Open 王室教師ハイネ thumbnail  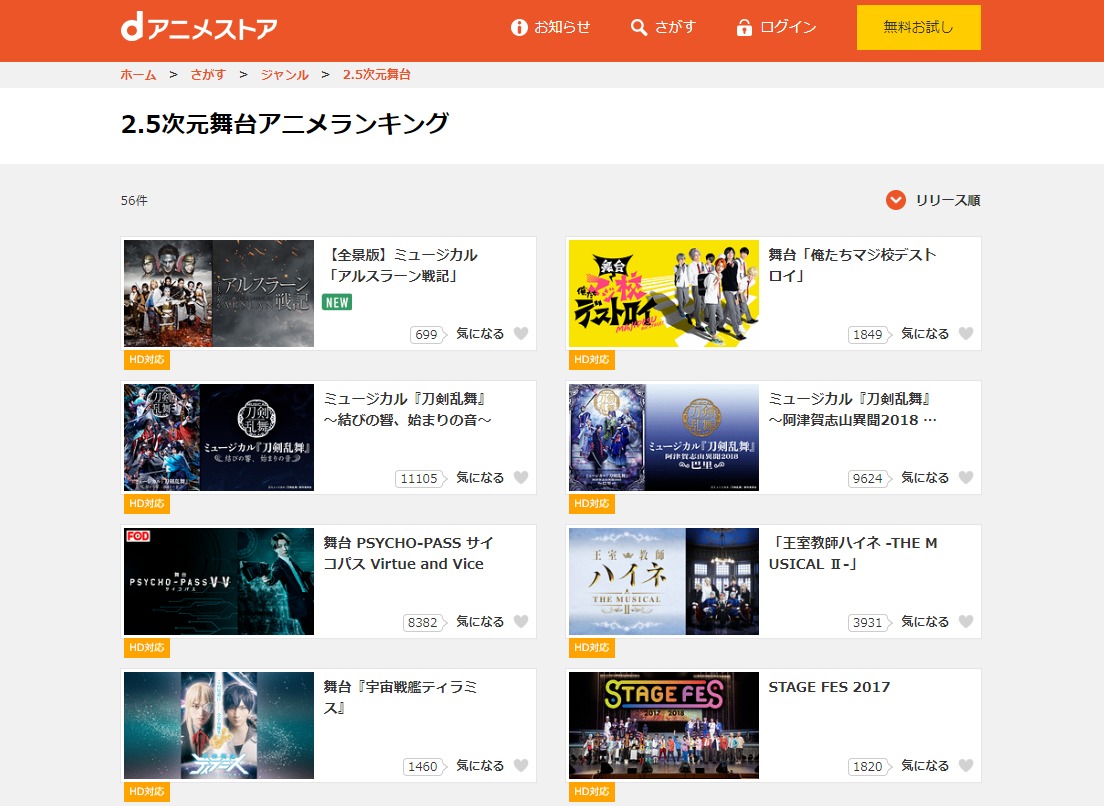pyautogui.click(x=664, y=581)
